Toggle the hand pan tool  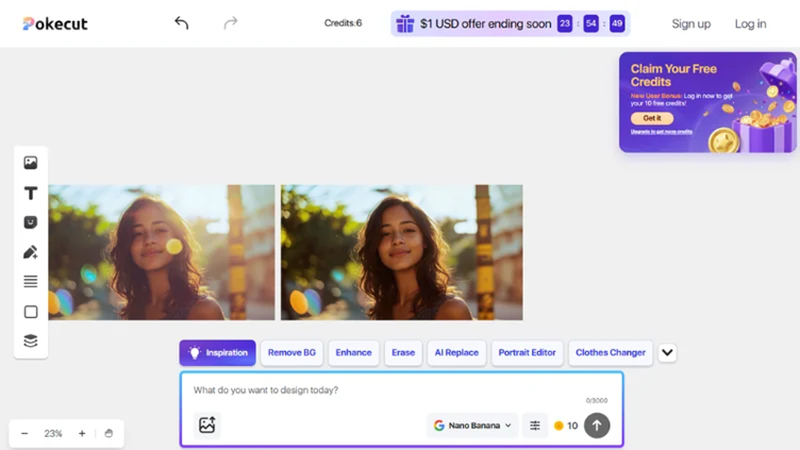pyautogui.click(x=109, y=434)
